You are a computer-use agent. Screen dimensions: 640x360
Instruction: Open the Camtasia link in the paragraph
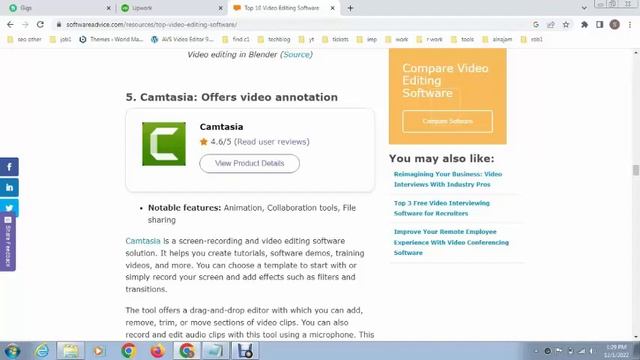click(x=143, y=241)
